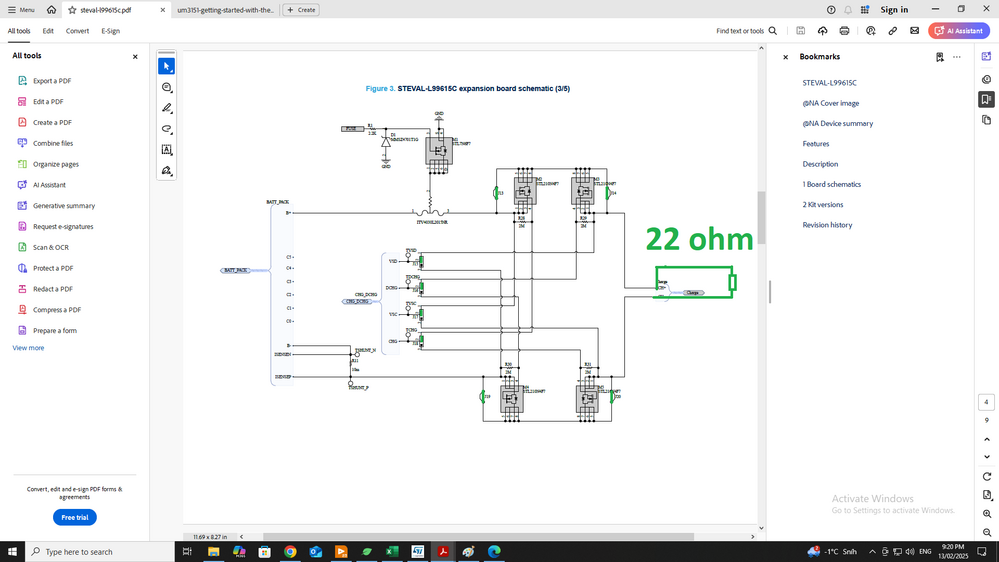Select the arrow selection tool

click(x=166, y=66)
